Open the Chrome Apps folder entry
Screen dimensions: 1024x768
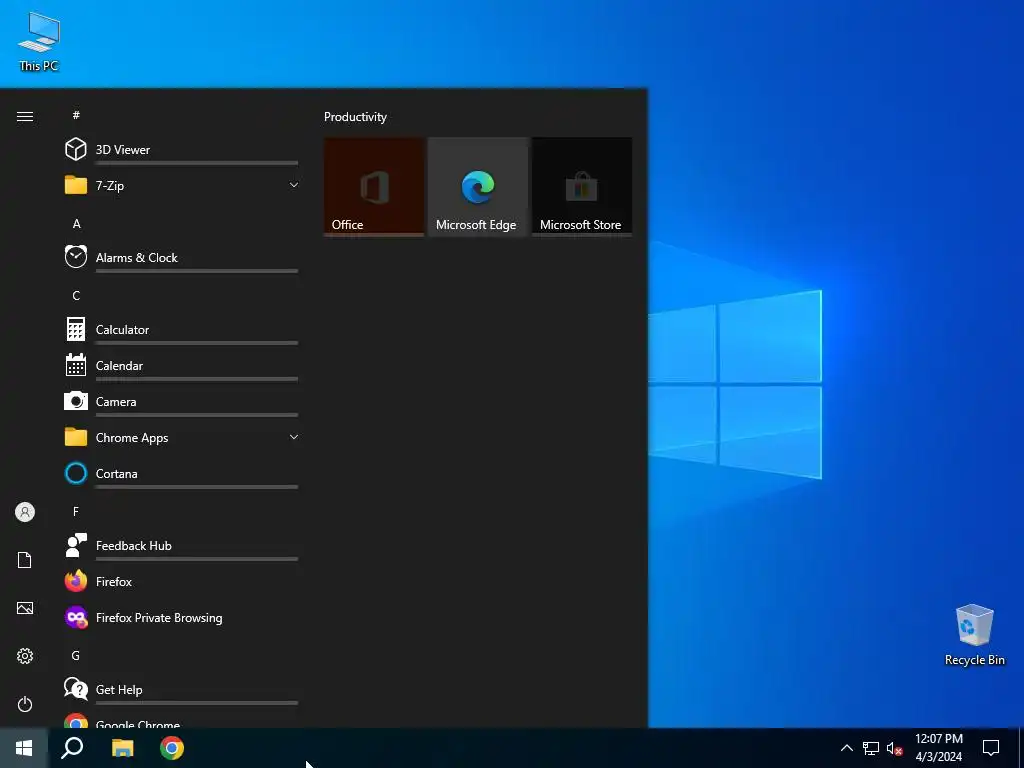coord(182,437)
